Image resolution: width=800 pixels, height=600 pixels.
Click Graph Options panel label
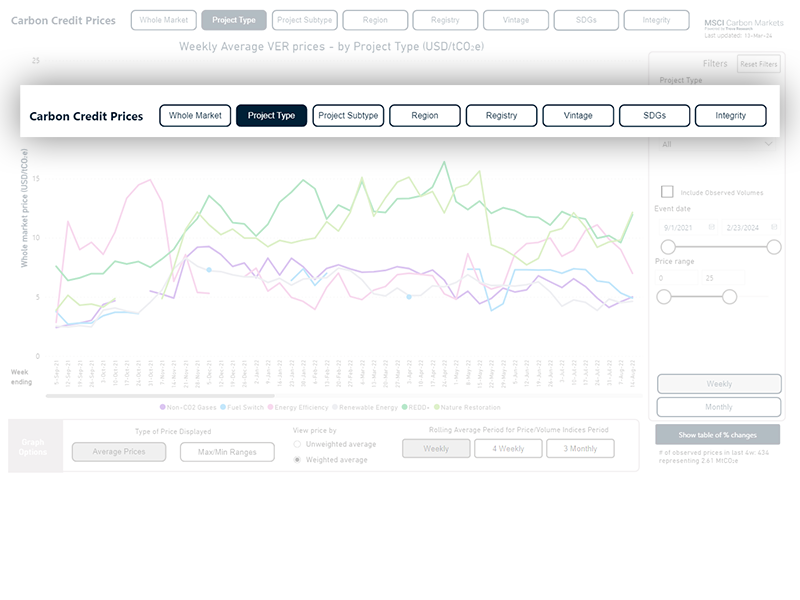click(33, 446)
